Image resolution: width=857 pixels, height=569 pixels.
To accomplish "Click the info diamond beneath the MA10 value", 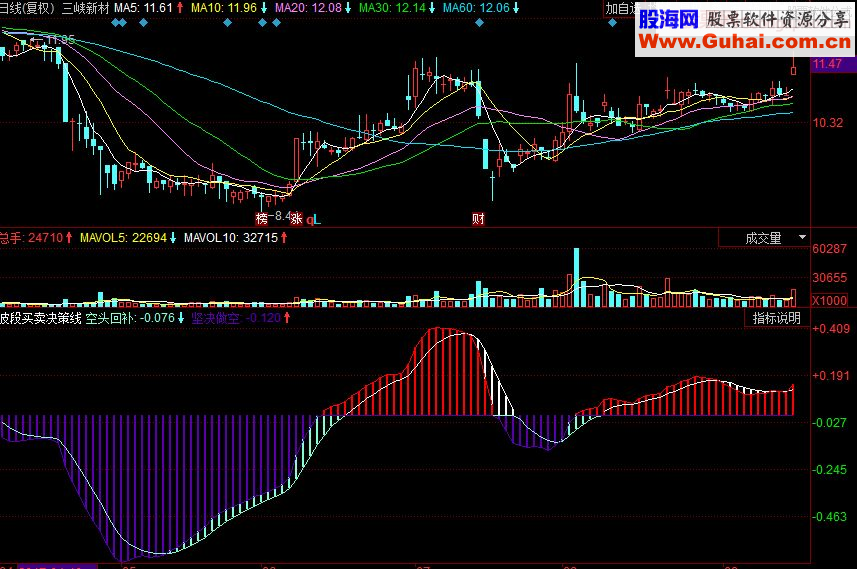I will (228, 23).
